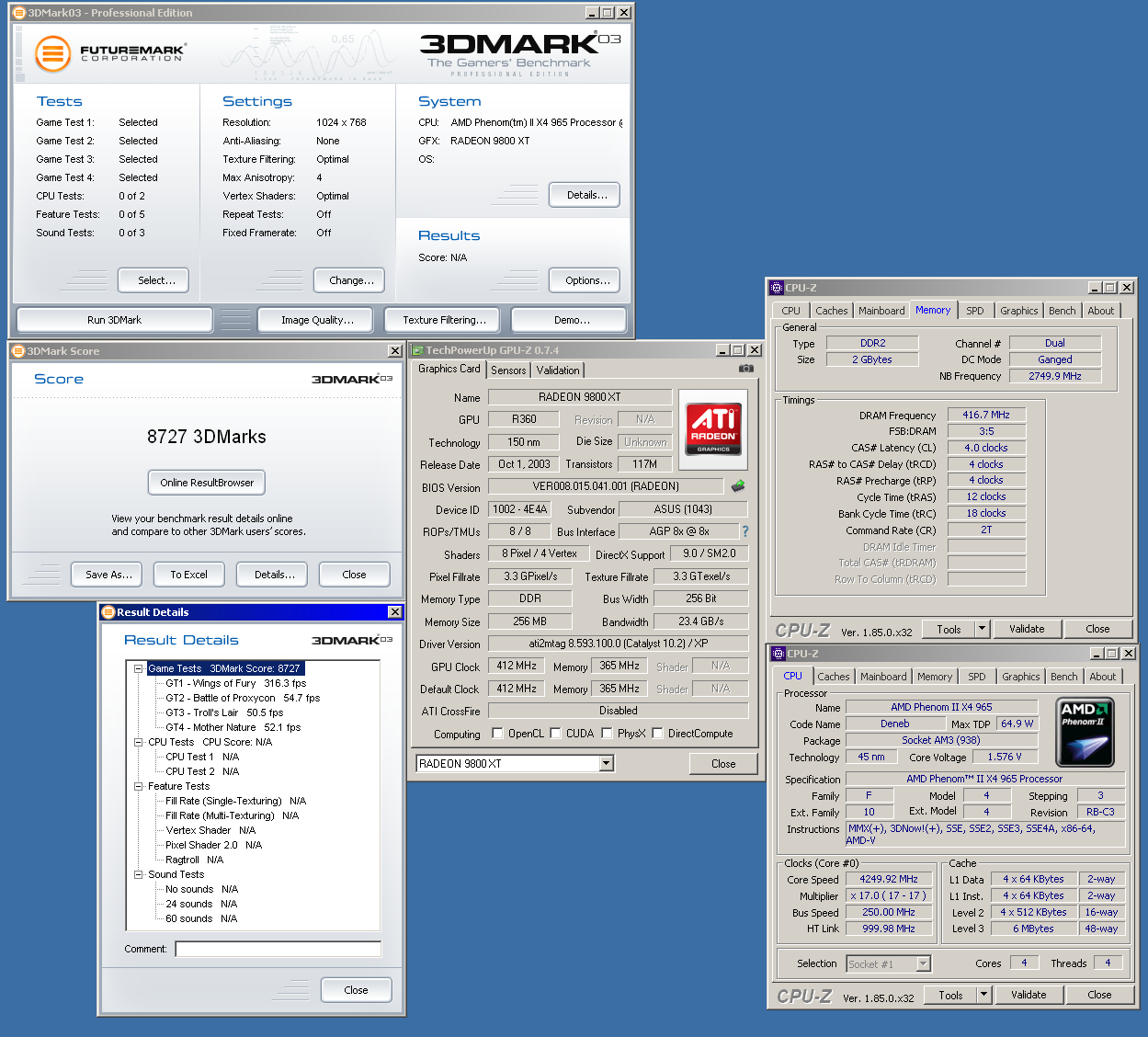Open Tools dropdown arrow in CPU-Z Memory window
Image resolution: width=1148 pixels, height=1037 pixels.
[982, 629]
